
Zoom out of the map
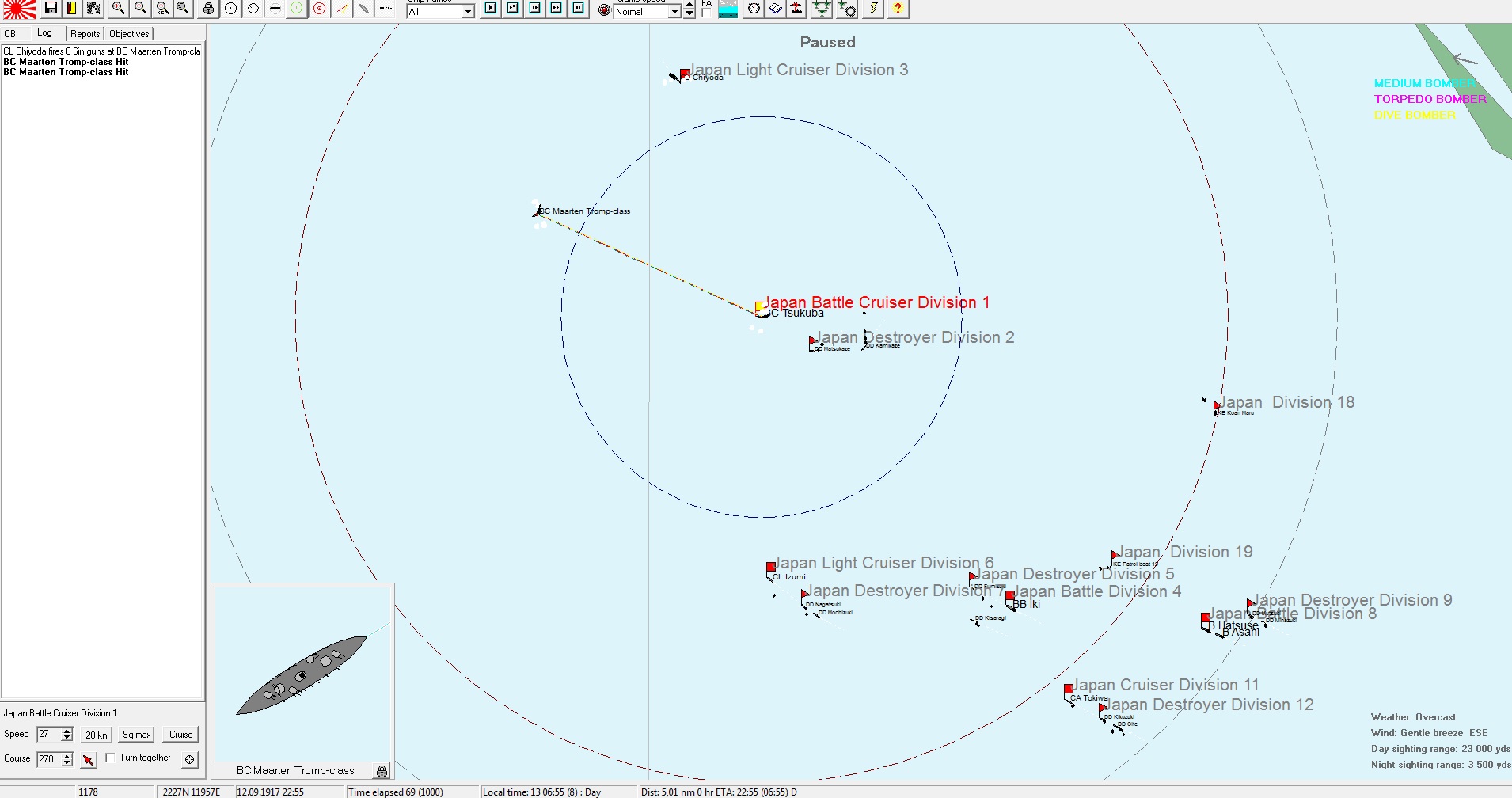click(140, 9)
